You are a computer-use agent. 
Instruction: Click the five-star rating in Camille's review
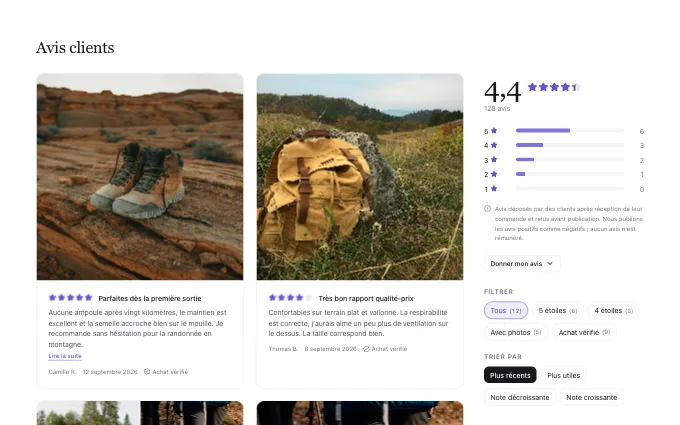pyautogui.click(x=70, y=298)
